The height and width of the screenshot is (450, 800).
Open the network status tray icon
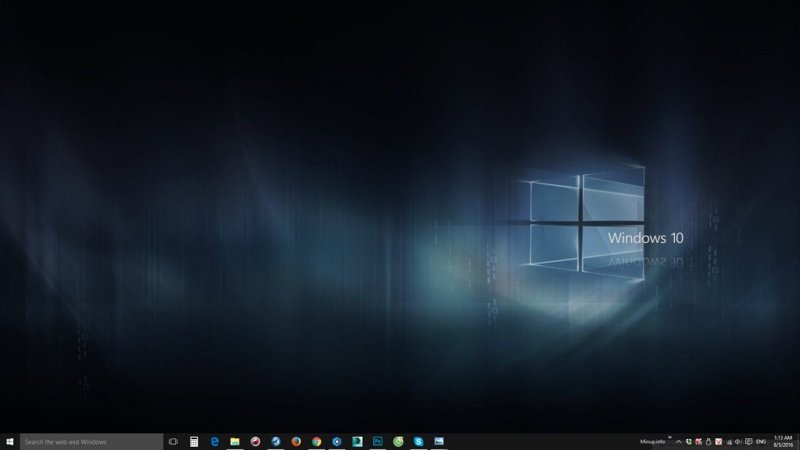[729, 442]
